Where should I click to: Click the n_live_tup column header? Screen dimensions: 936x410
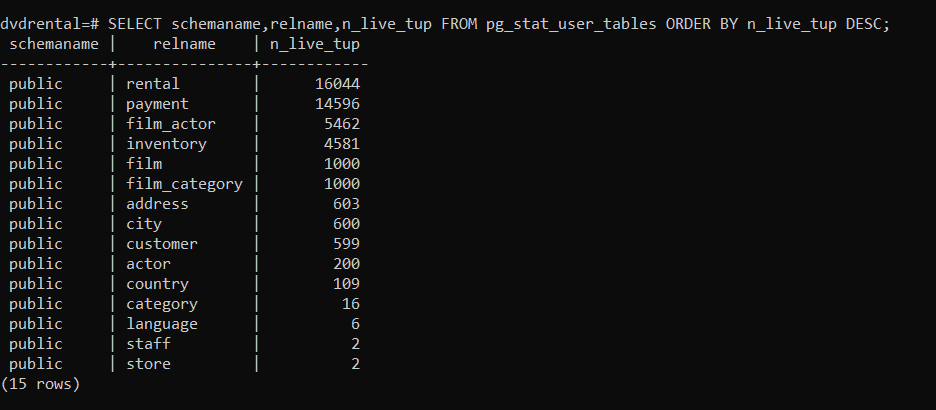tap(315, 44)
